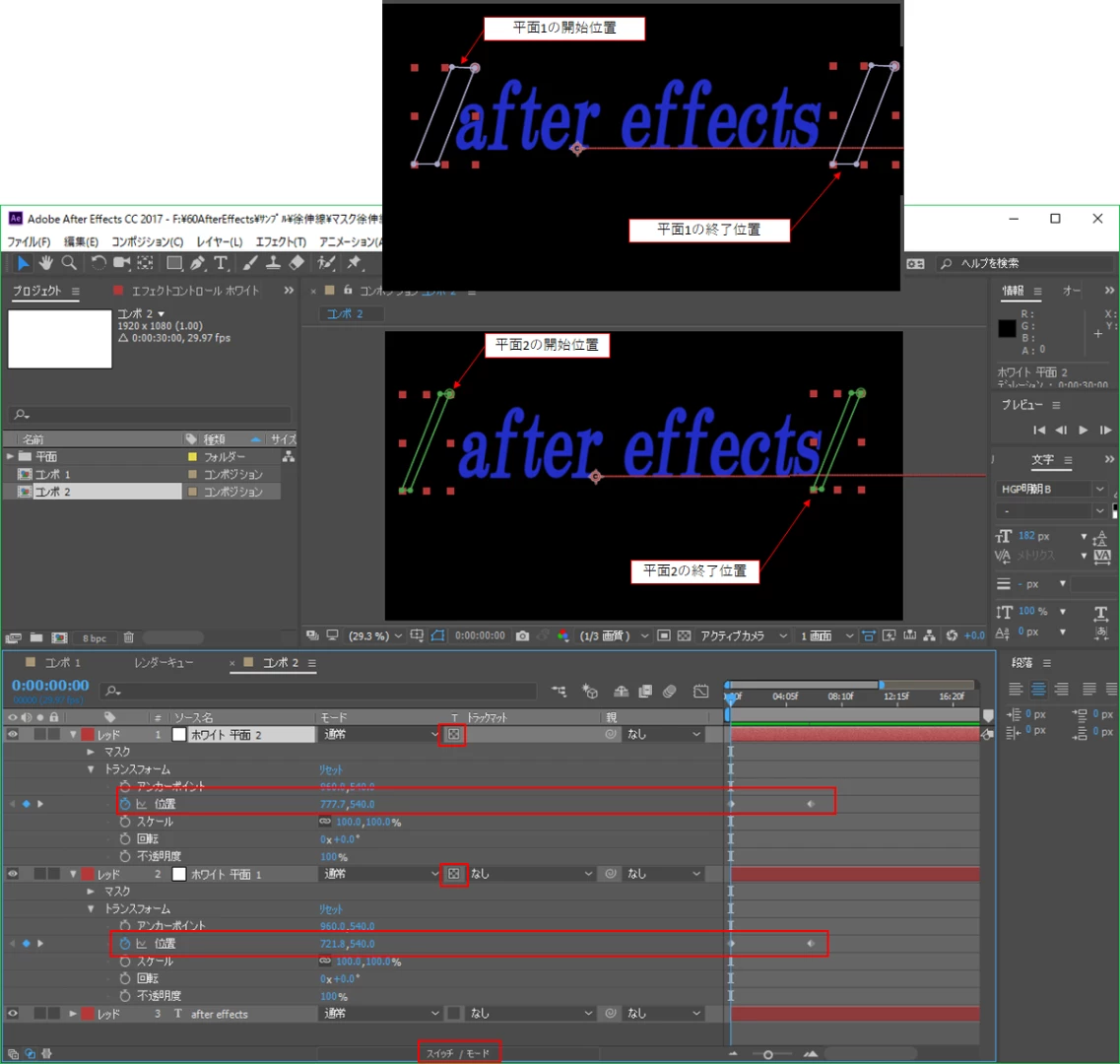Open the コンポジション(C) menu

click(x=147, y=241)
